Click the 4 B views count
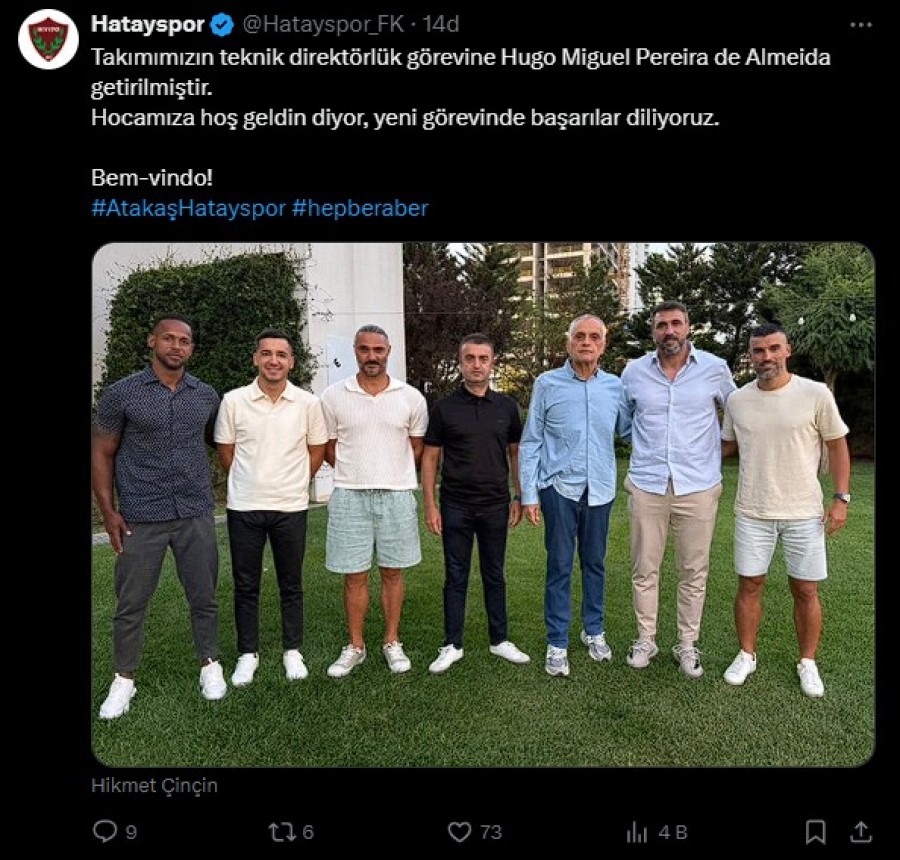 (x=673, y=832)
